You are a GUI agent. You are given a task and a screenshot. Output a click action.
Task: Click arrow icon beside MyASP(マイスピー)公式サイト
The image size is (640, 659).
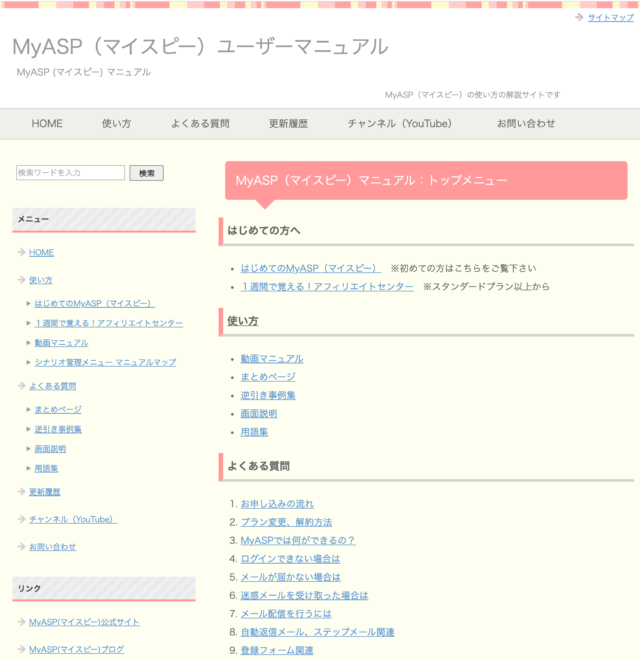(22, 622)
